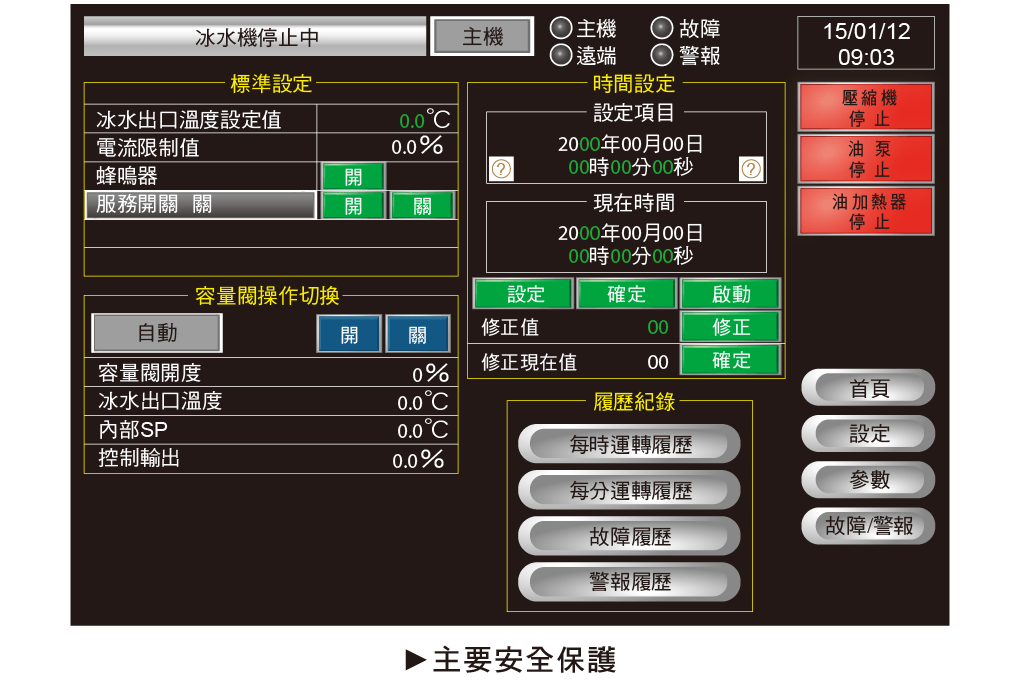Viewport: 1019px width, 681px height.
Task: Open 每時運轉履歷 hourly history
Action: [x=629, y=444]
